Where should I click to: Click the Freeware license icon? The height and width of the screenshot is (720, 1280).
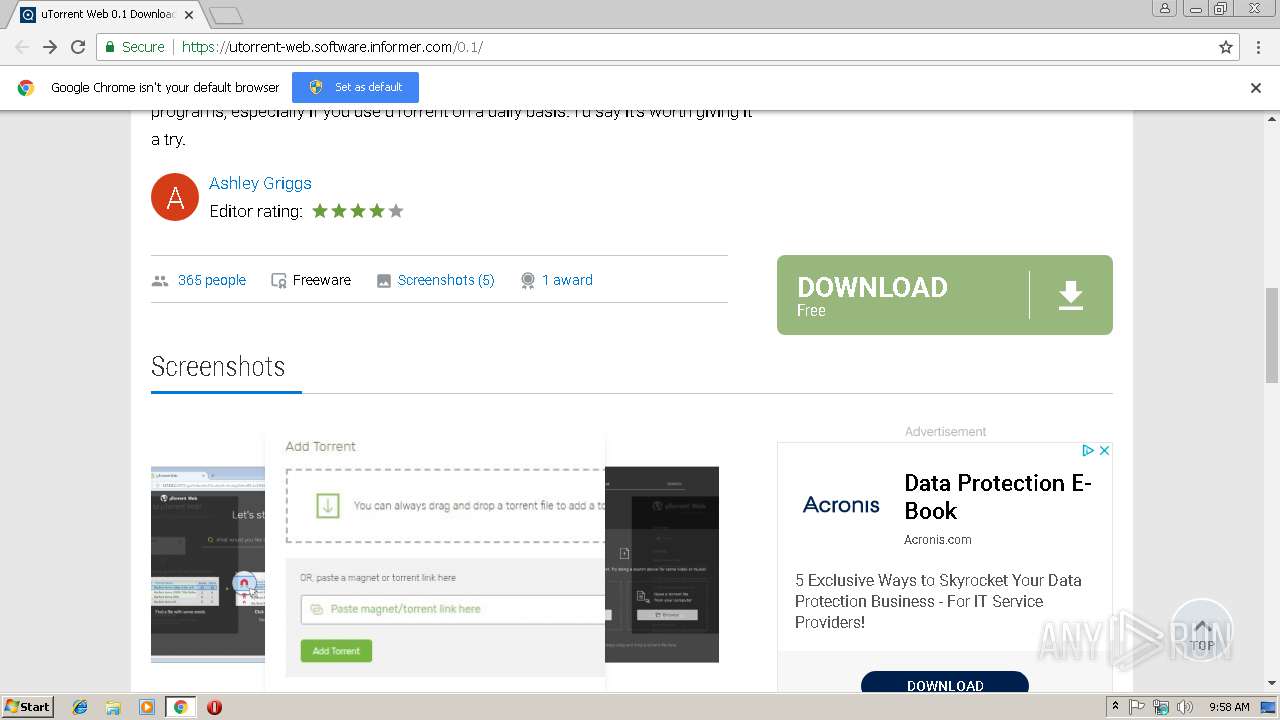click(x=279, y=281)
